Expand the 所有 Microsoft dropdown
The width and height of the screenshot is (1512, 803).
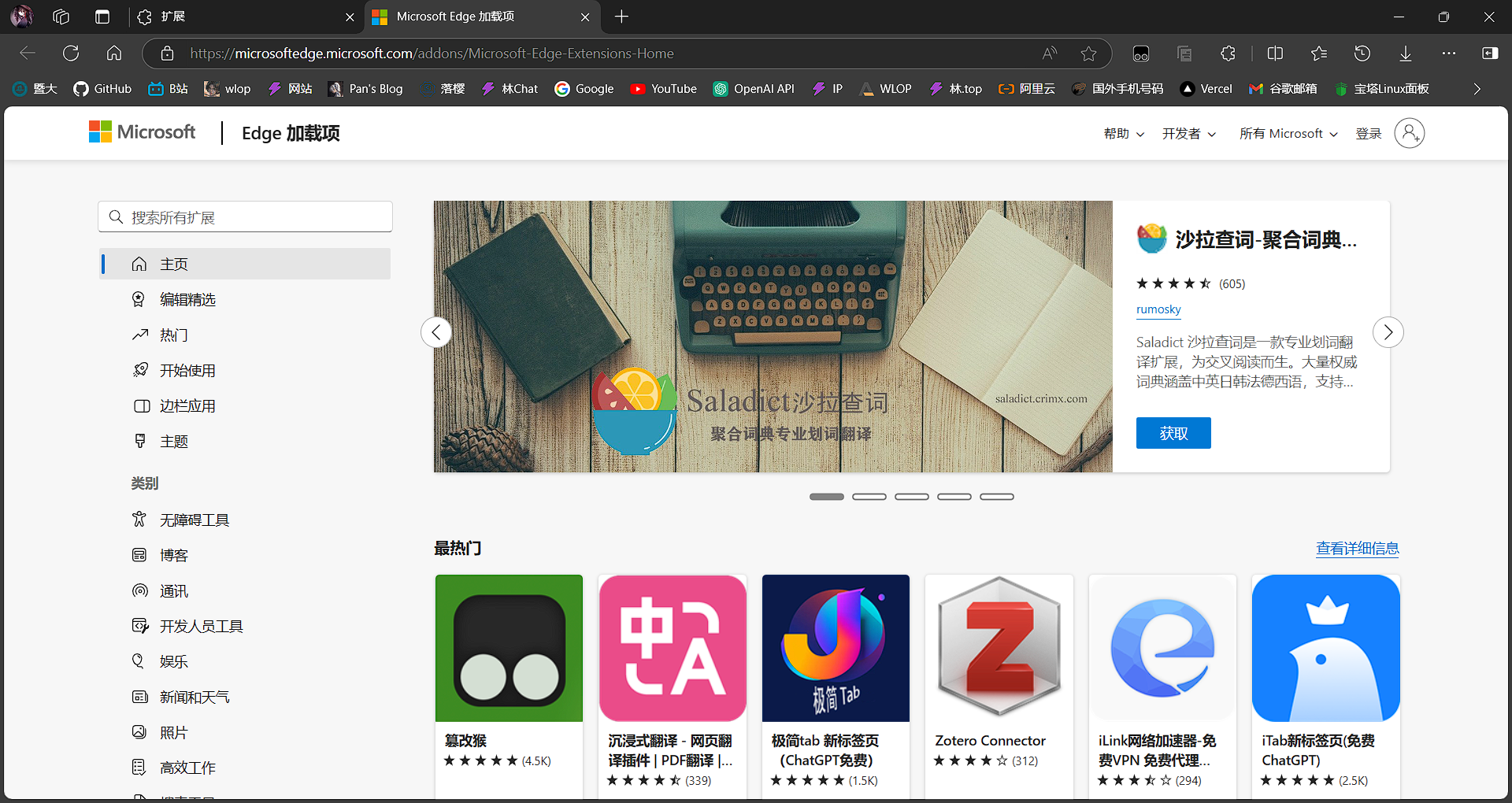tap(1288, 134)
